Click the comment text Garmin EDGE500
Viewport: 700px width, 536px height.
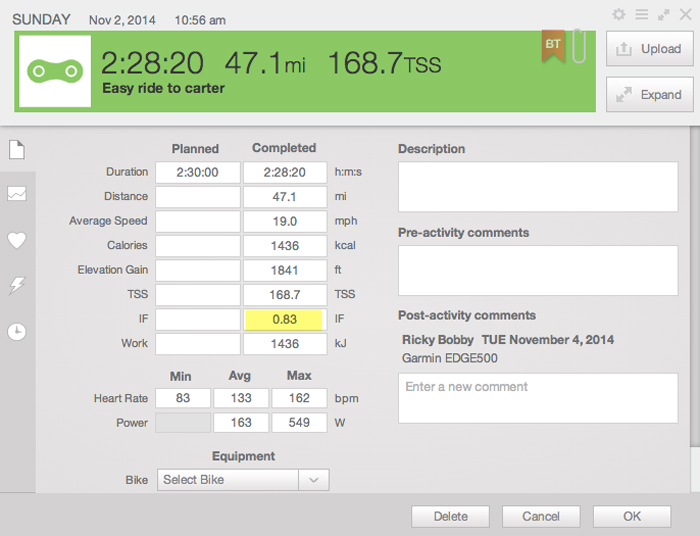(450, 358)
